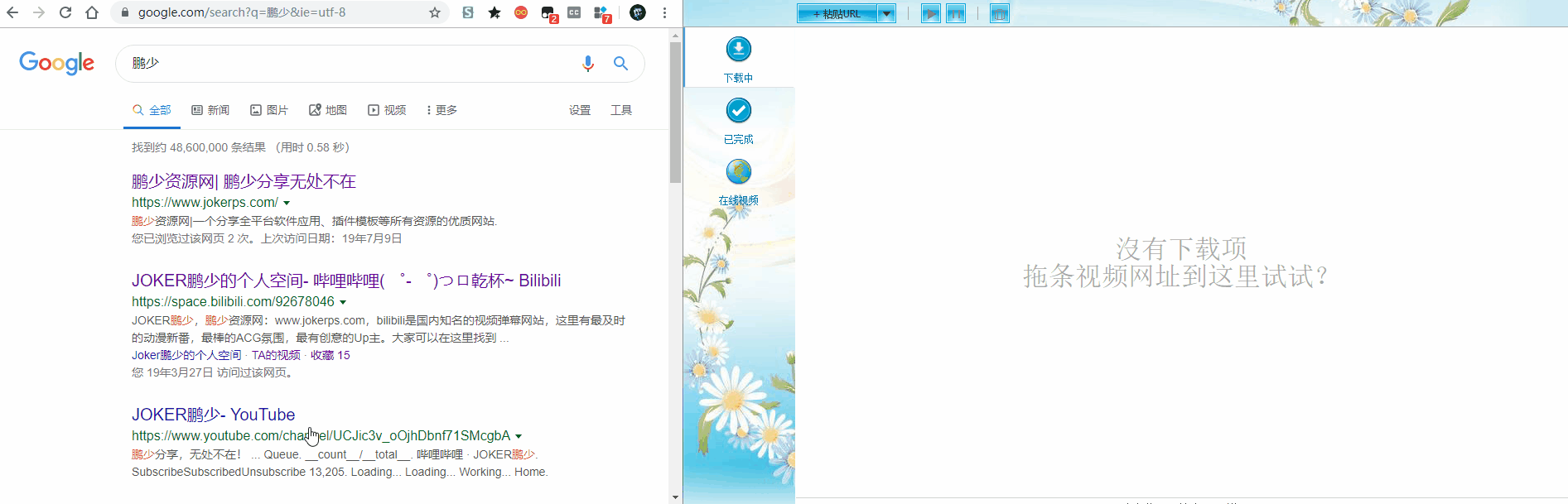Open JOKER鹏少 YouTube result
Image resolution: width=1568 pixels, height=504 pixels.
214,415
